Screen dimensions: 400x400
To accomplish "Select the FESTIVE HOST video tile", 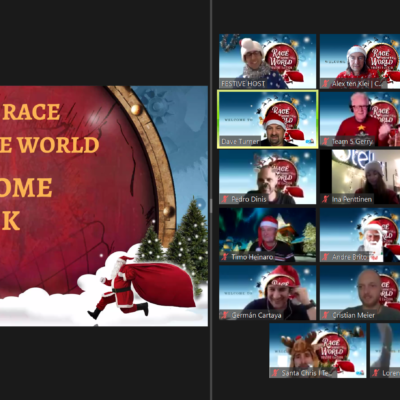I will coord(267,61).
